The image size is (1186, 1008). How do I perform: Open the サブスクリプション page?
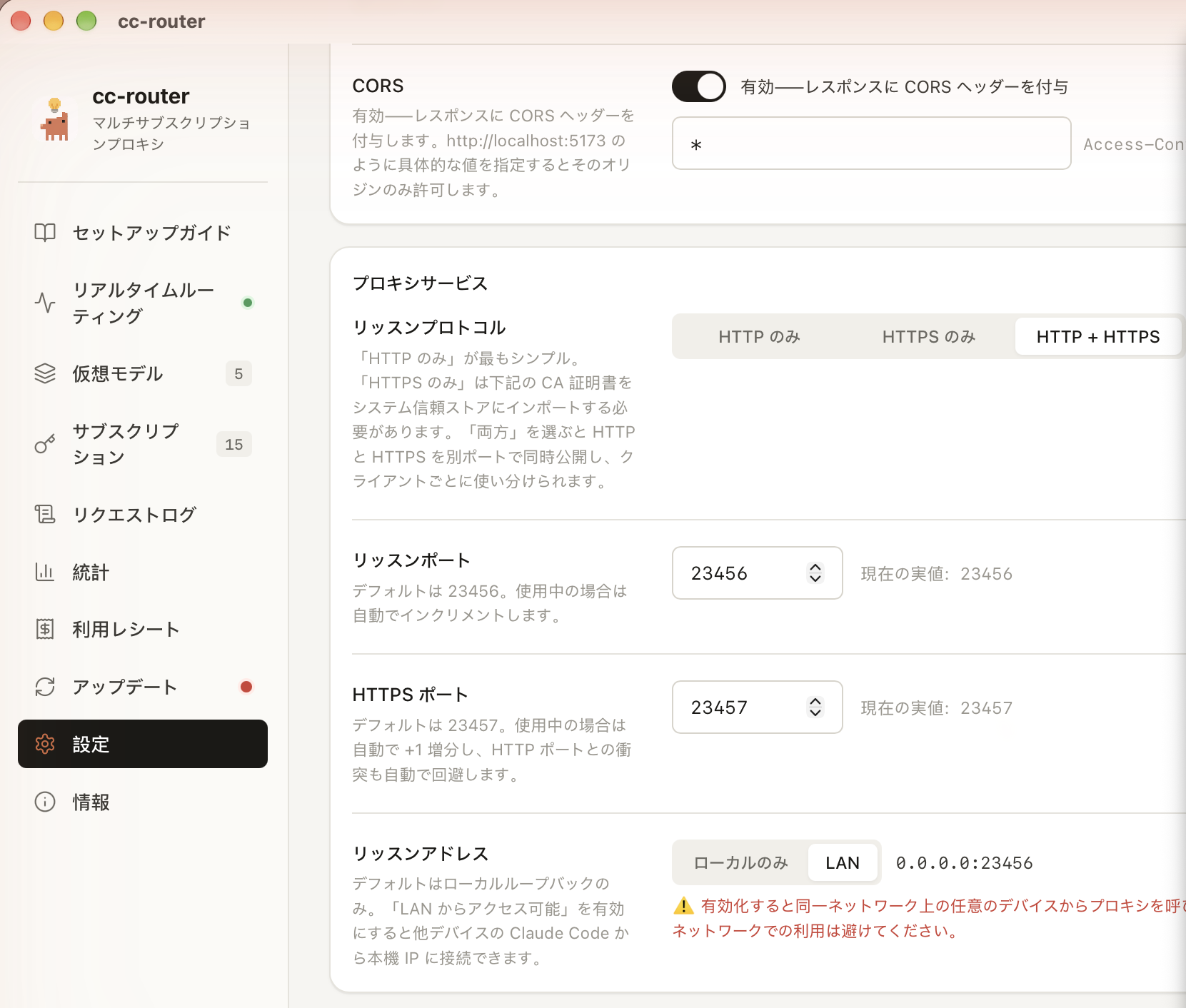coord(143,444)
